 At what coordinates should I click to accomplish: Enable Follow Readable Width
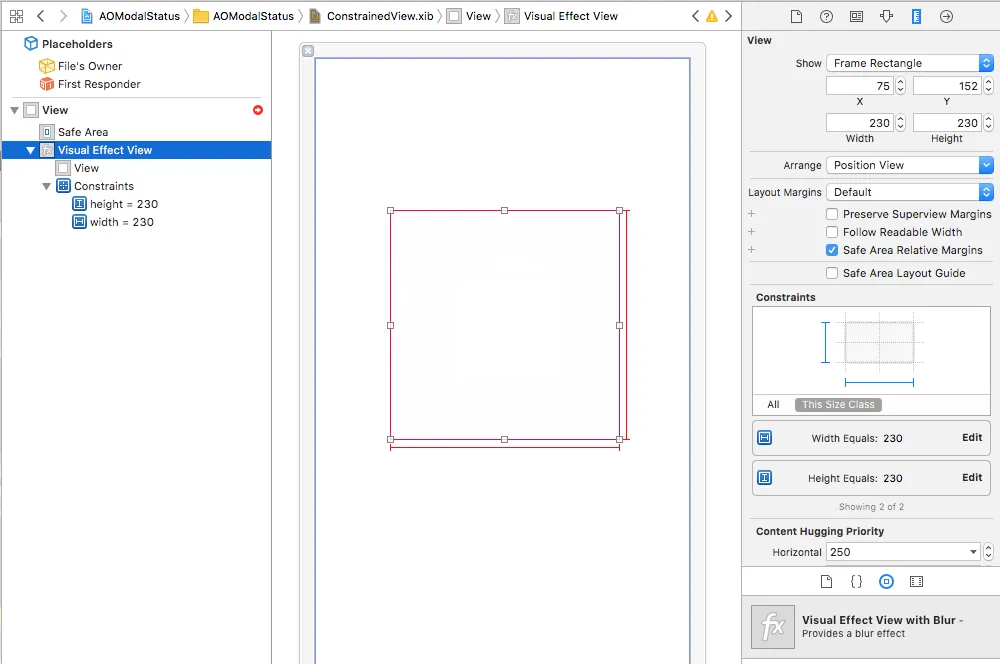832,232
